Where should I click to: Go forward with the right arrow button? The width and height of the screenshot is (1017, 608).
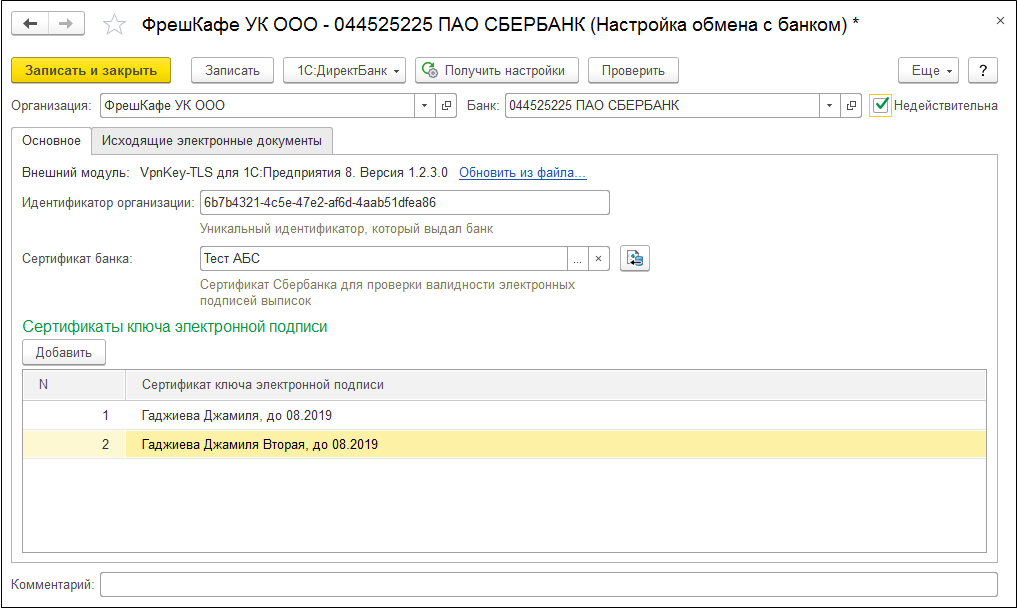[66, 24]
